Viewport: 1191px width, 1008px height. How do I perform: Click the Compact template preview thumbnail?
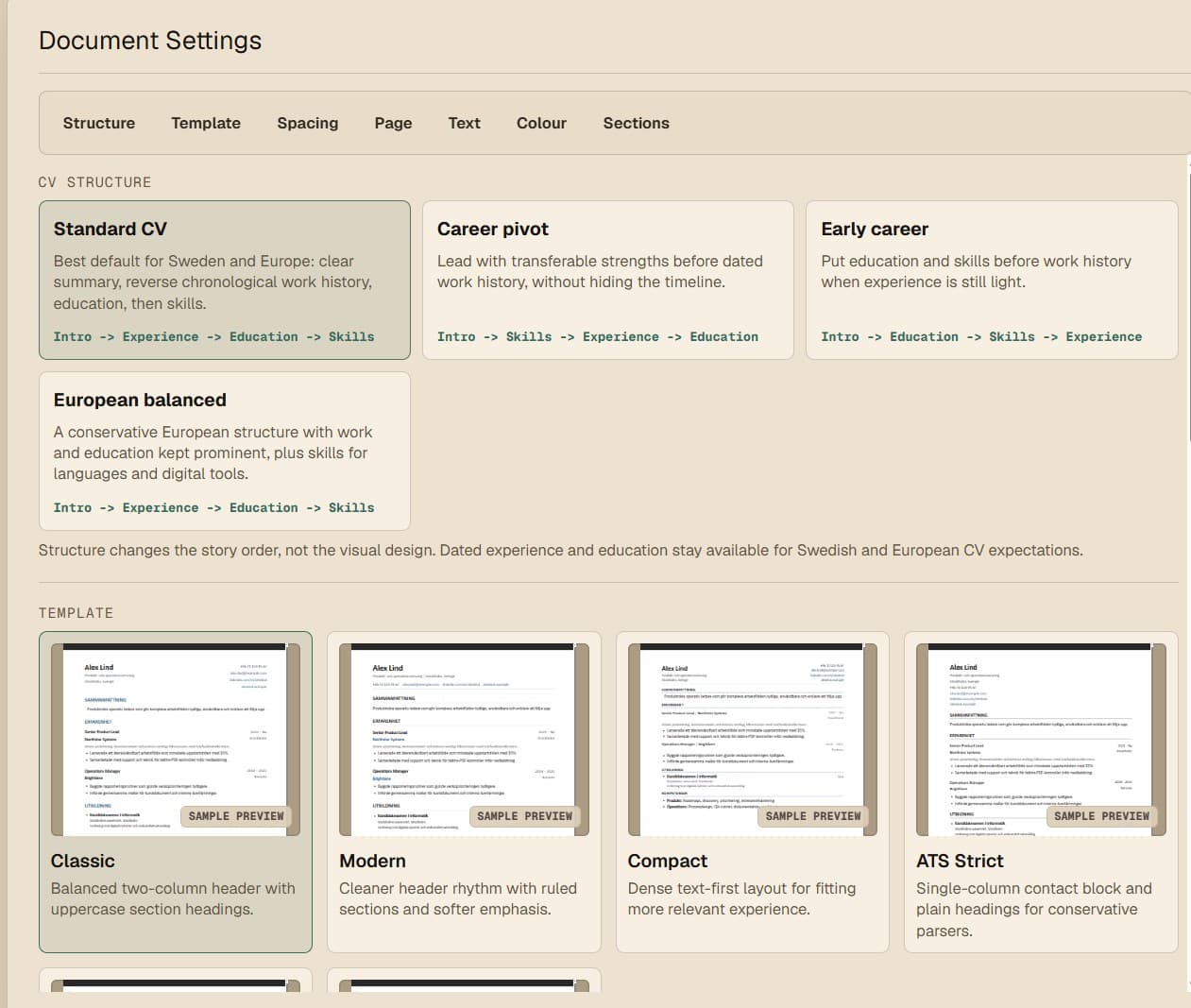tap(753, 740)
